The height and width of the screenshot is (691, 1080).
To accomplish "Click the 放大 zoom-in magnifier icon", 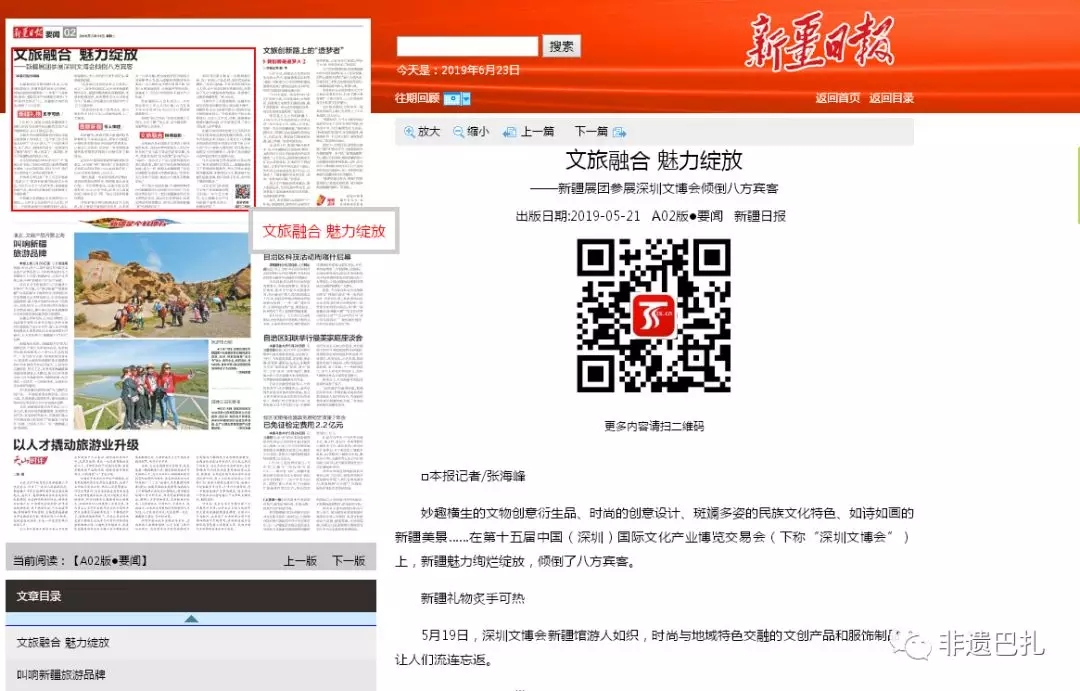I will [x=409, y=132].
